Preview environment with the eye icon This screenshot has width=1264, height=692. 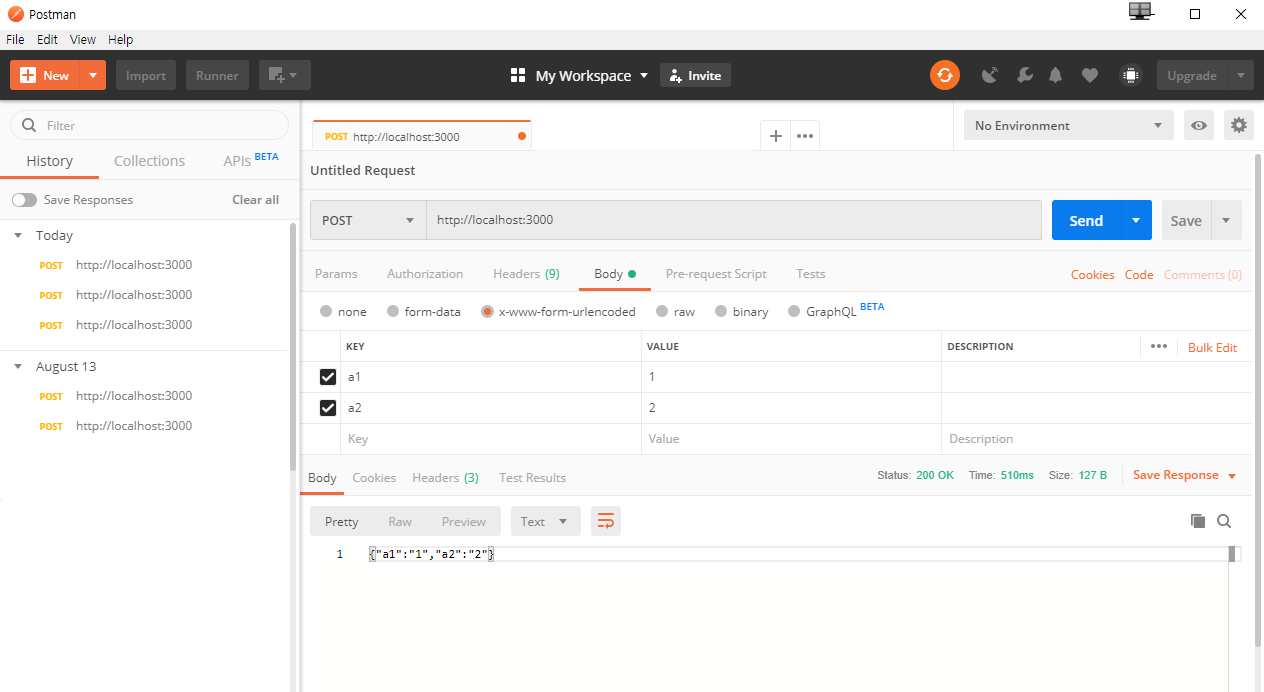1198,124
